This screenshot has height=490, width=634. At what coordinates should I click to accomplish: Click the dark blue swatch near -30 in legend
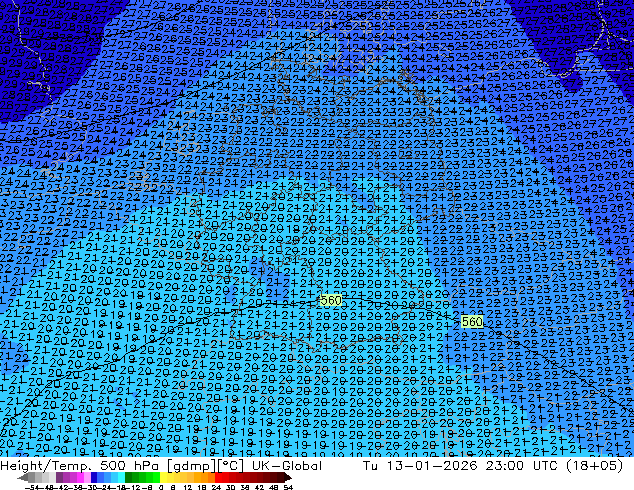tap(94, 477)
